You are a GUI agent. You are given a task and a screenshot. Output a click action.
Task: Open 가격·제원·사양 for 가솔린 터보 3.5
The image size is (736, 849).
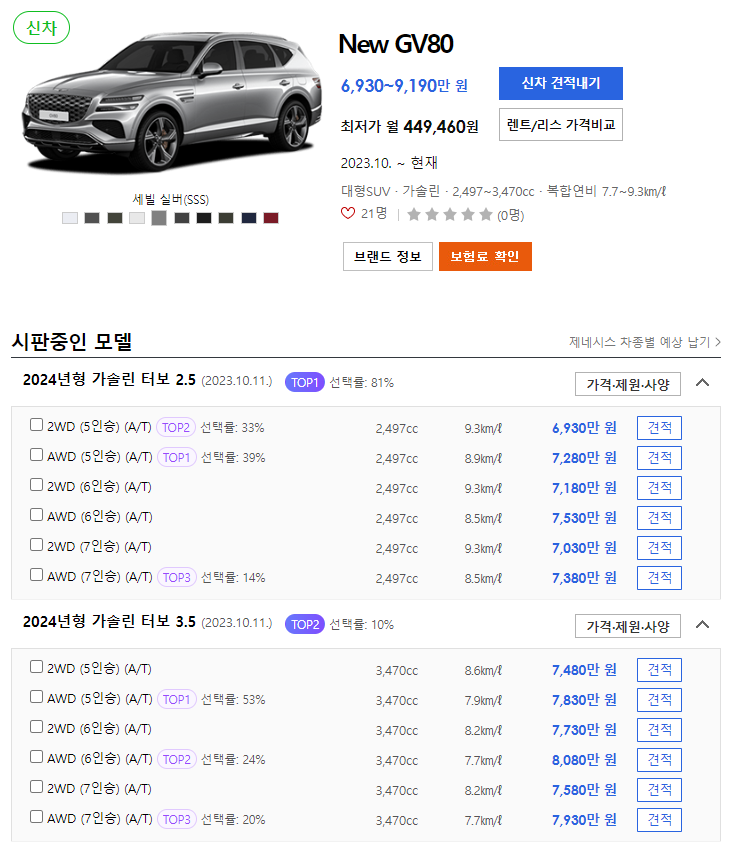628,626
